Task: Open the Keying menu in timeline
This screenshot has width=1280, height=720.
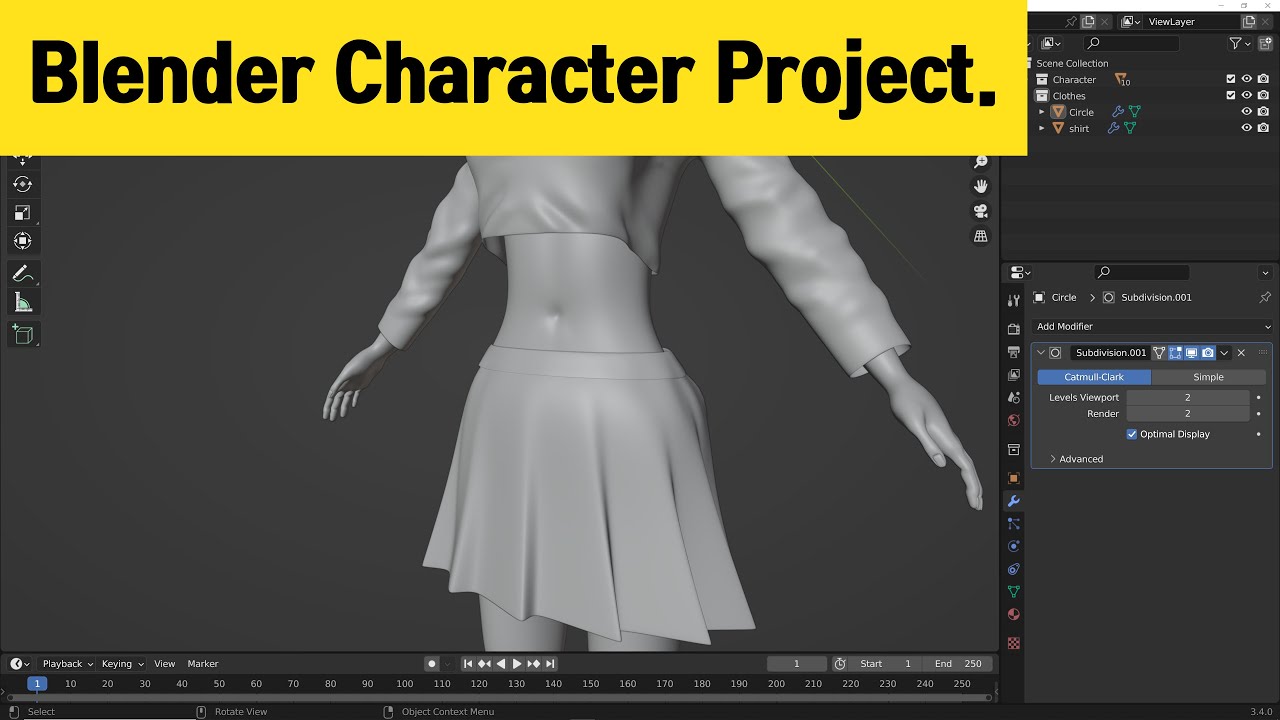Action: 122,664
